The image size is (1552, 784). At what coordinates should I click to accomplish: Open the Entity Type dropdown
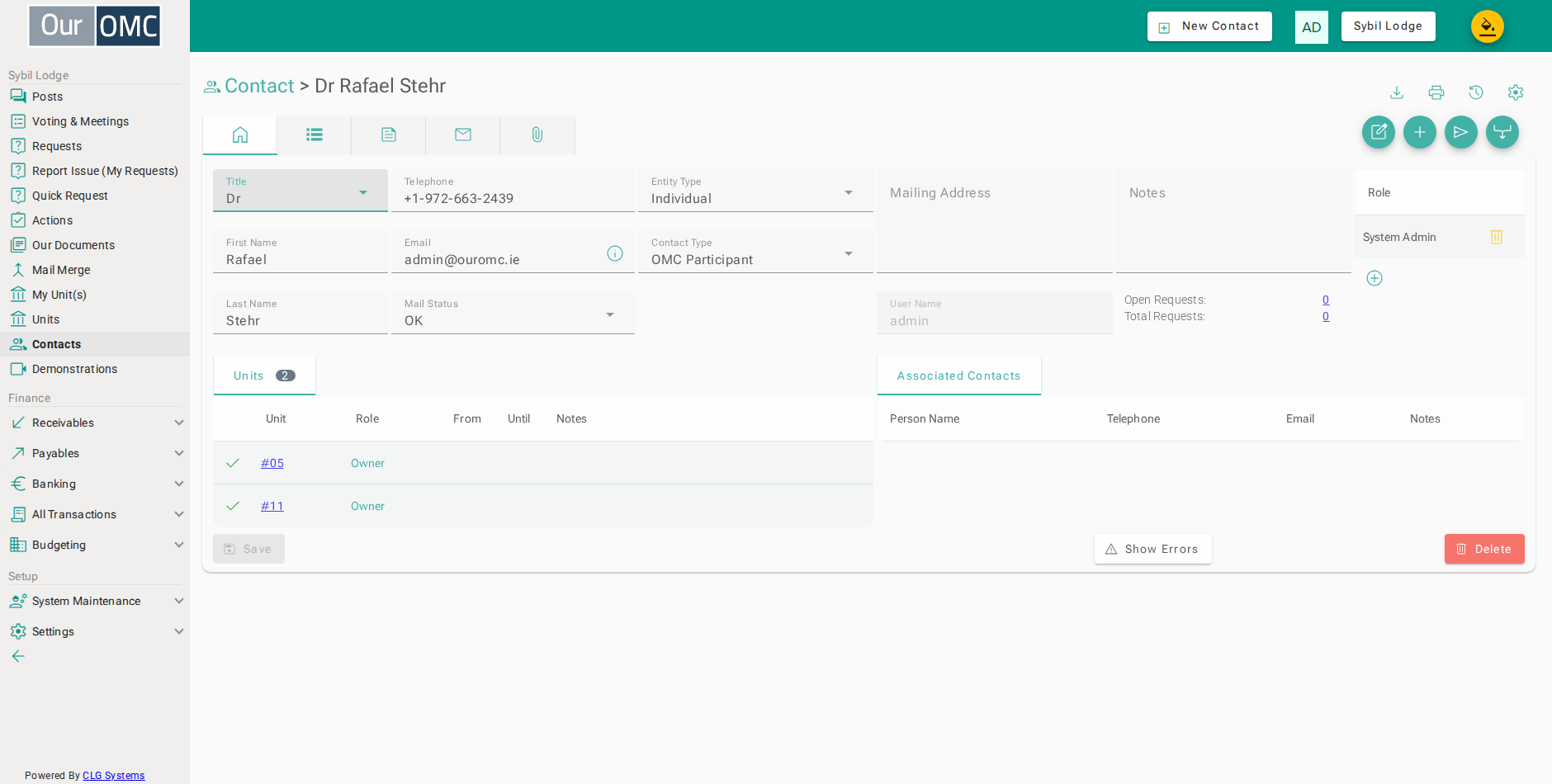pyautogui.click(x=755, y=191)
